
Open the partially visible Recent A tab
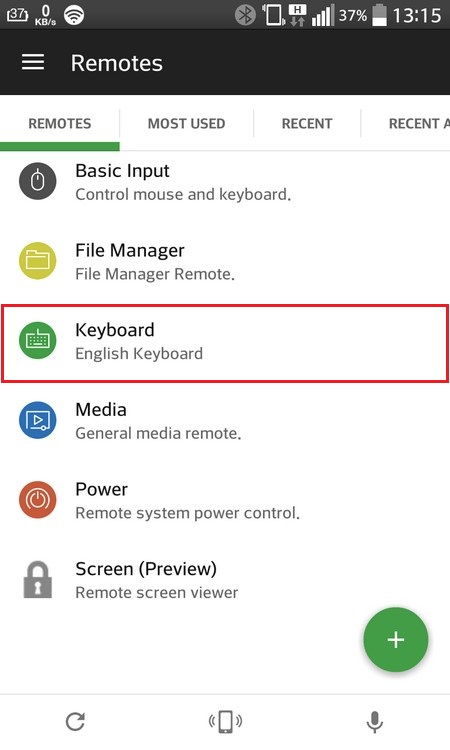pyautogui.click(x=418, y=123)
